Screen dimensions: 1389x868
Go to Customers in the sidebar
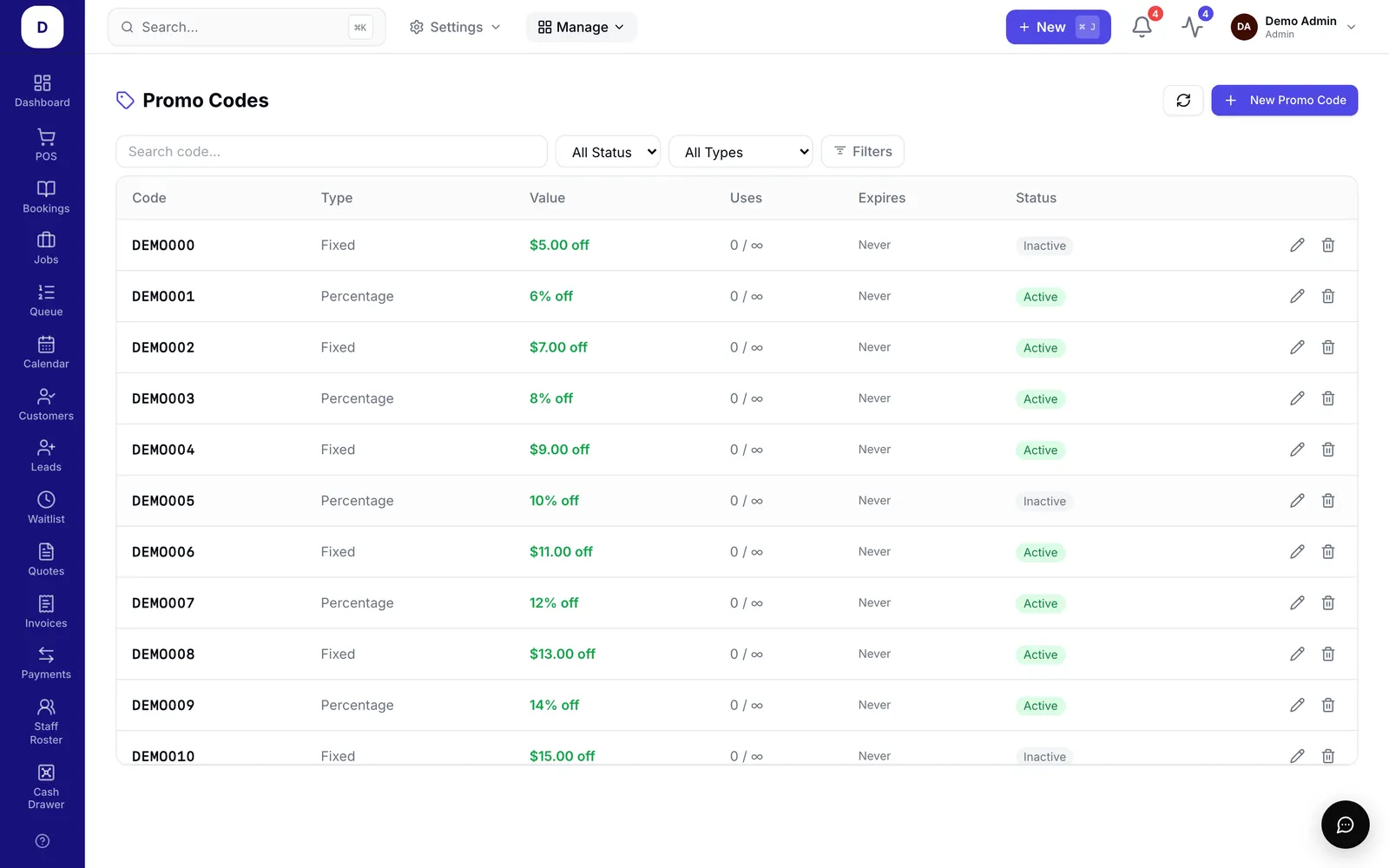pyautogui.click(x=46, y=404)
